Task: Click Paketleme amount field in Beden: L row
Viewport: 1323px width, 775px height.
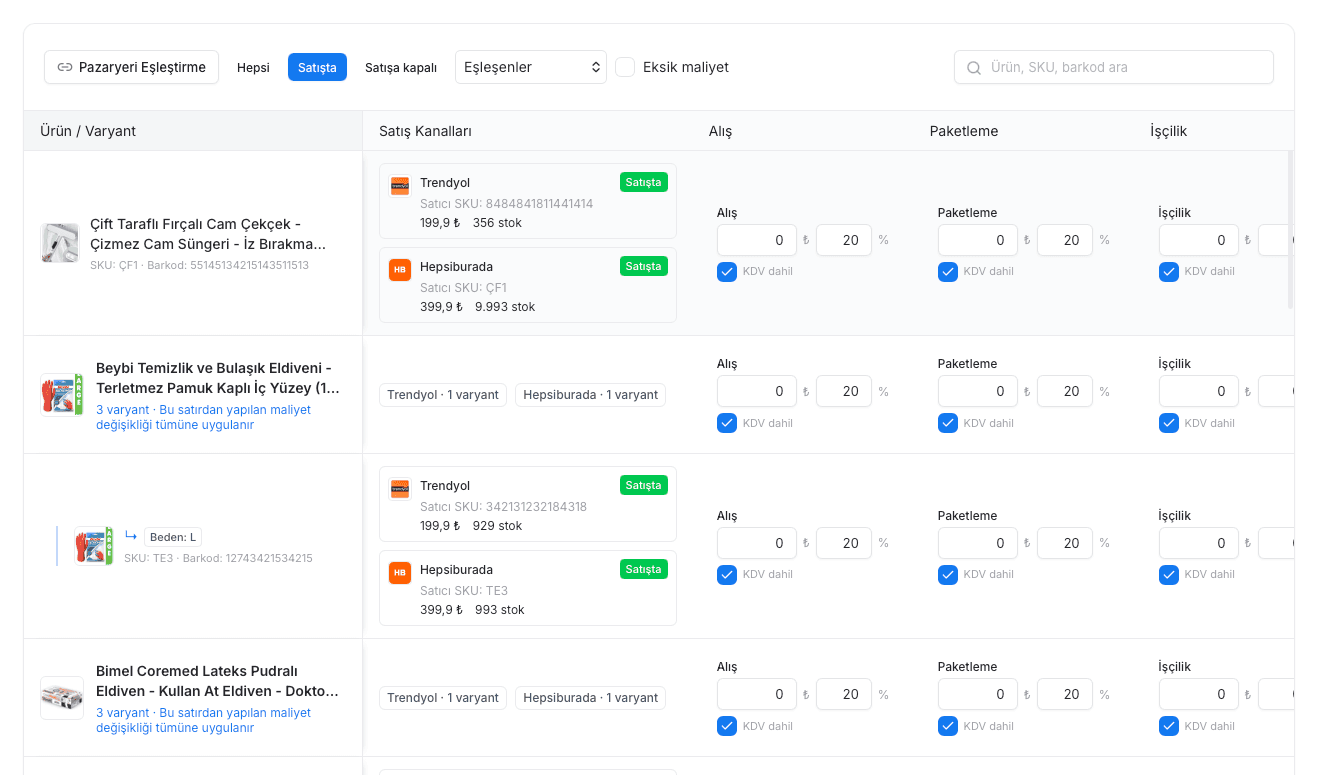Action: tap(978, 543)
